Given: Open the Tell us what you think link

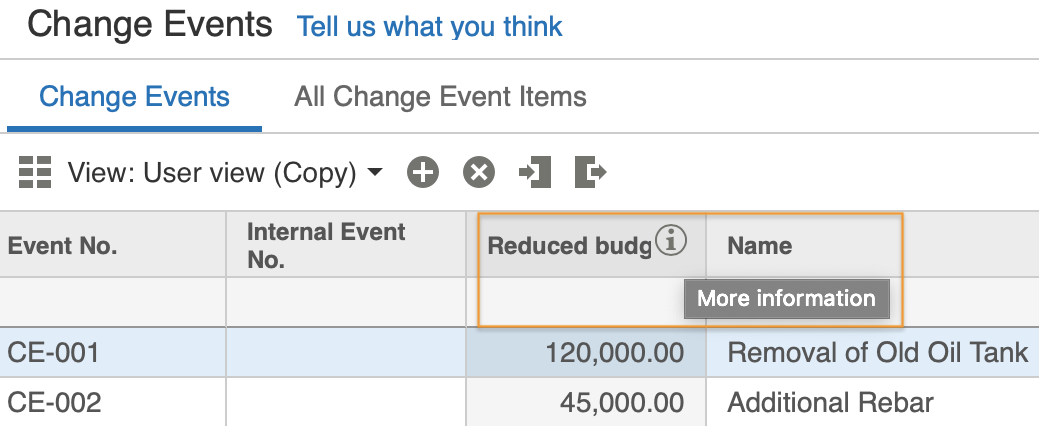Looking at the screenshot, I should point(429,27).
